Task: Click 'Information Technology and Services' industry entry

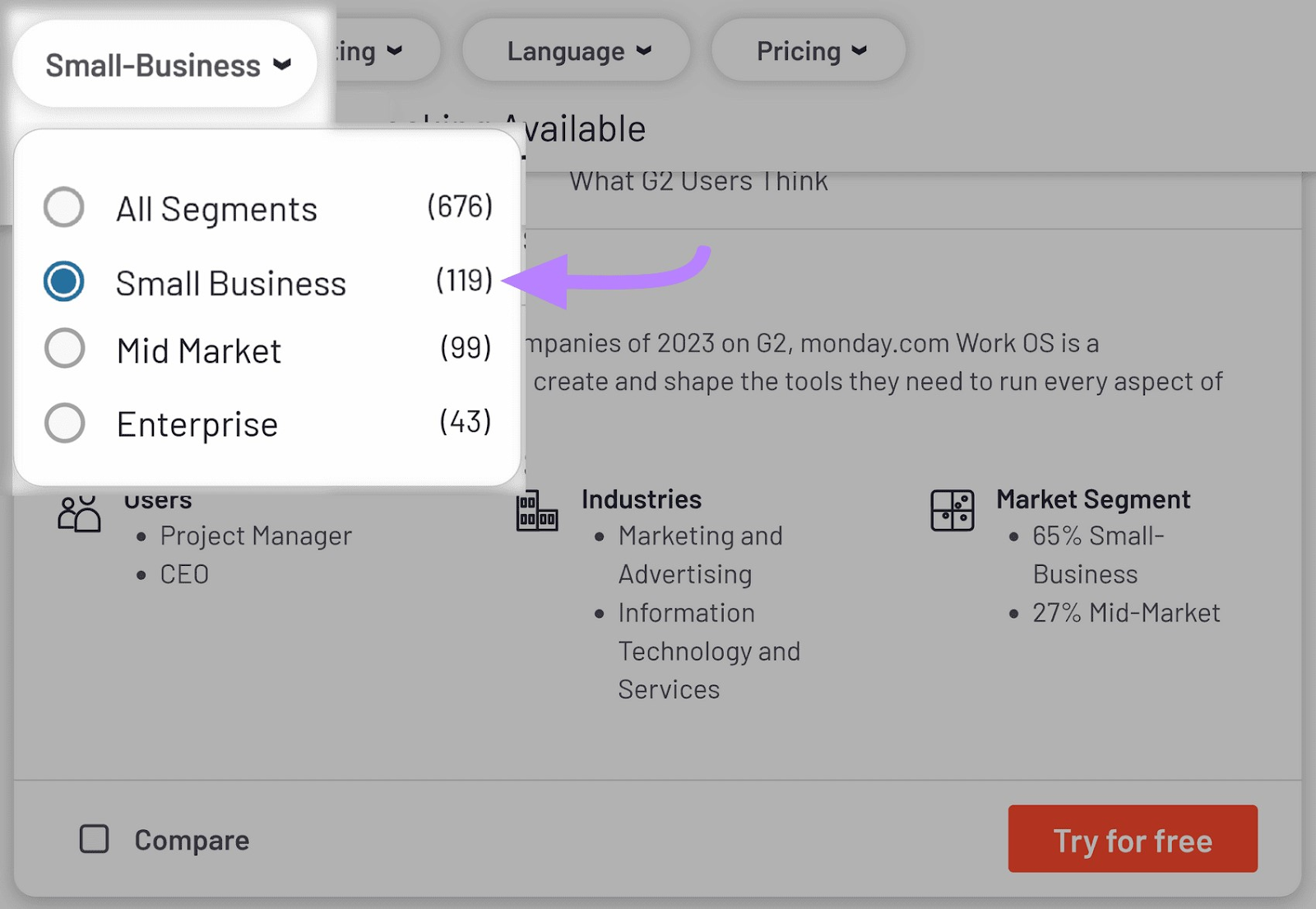Action: [x=709, y=651]
